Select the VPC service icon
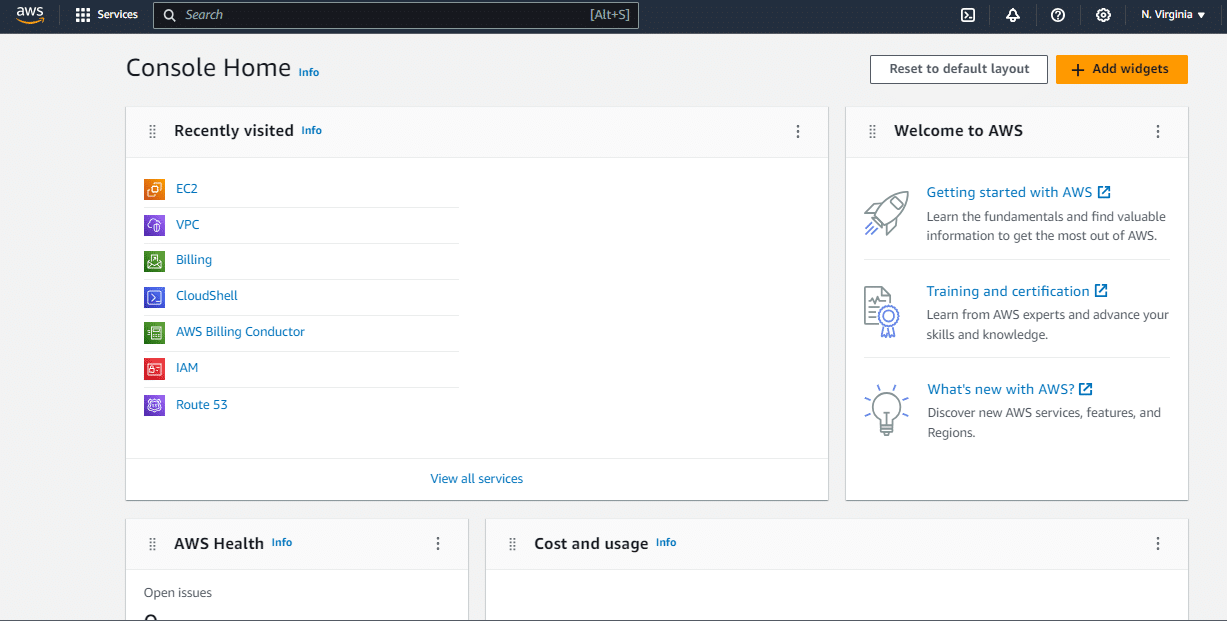Screen dimensions: 1227x621 point(154,224)
